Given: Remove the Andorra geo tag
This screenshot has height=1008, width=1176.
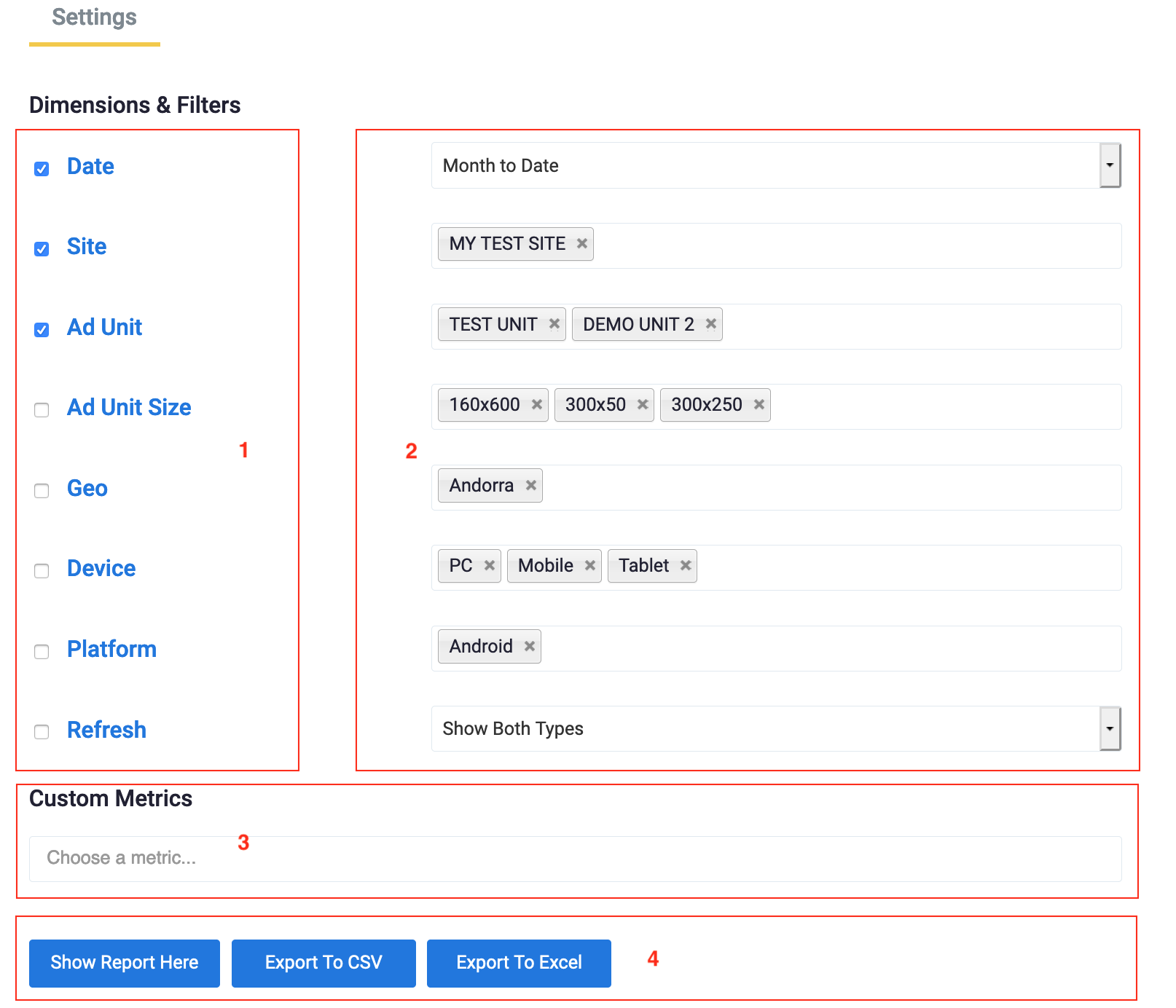Looking at the screenshot, I should [x=530, y=486].
